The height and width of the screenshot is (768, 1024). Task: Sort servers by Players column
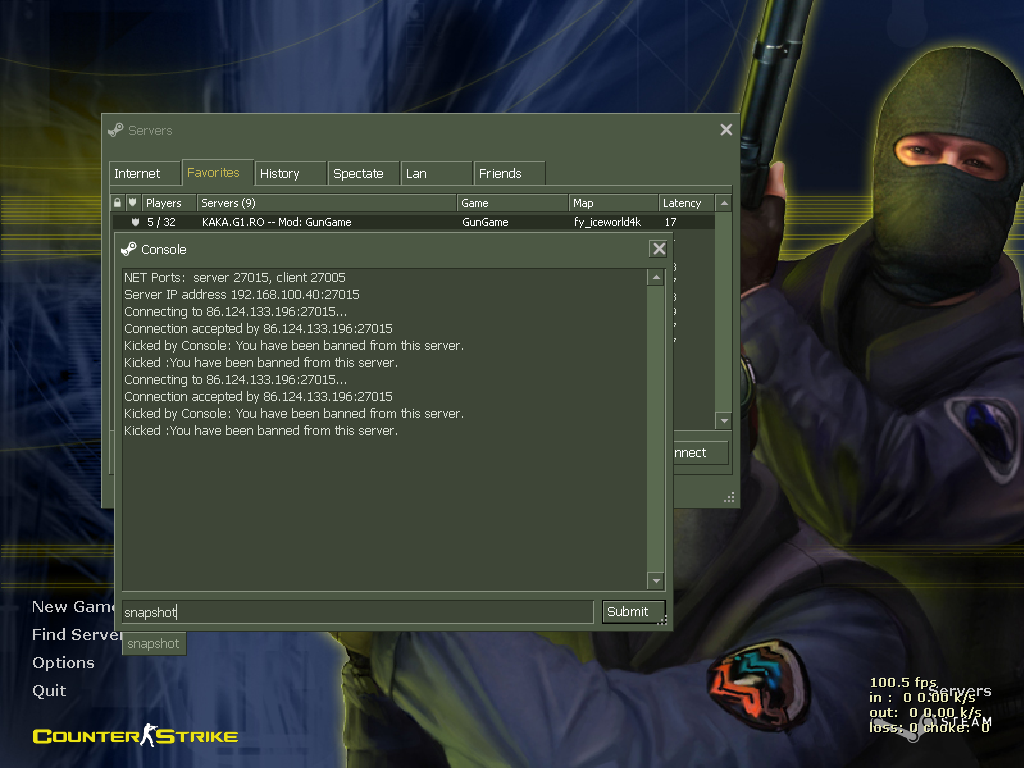coord(168,203)
